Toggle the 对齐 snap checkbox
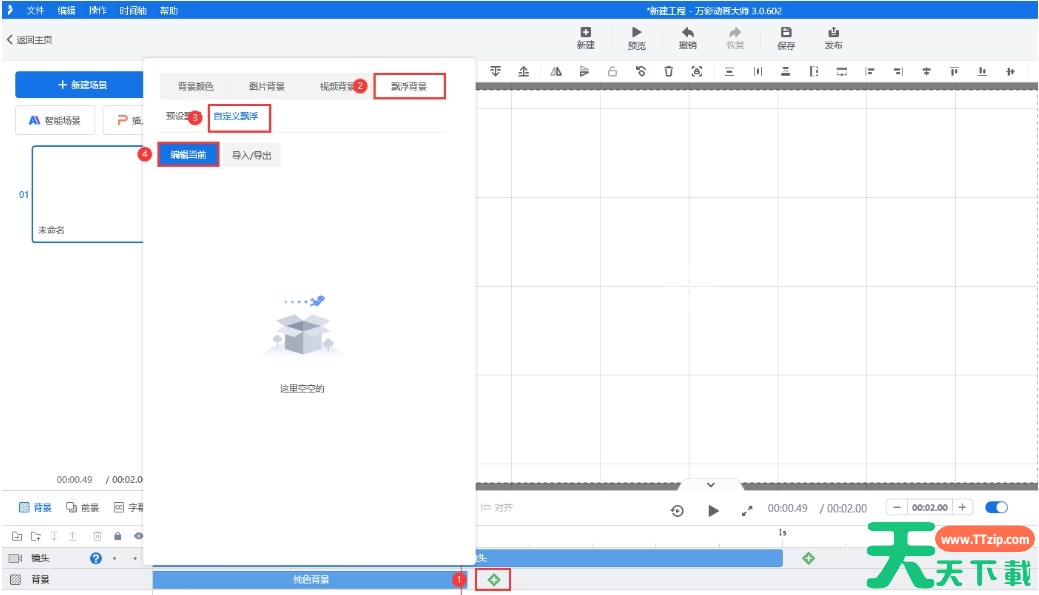 [496, 508]
